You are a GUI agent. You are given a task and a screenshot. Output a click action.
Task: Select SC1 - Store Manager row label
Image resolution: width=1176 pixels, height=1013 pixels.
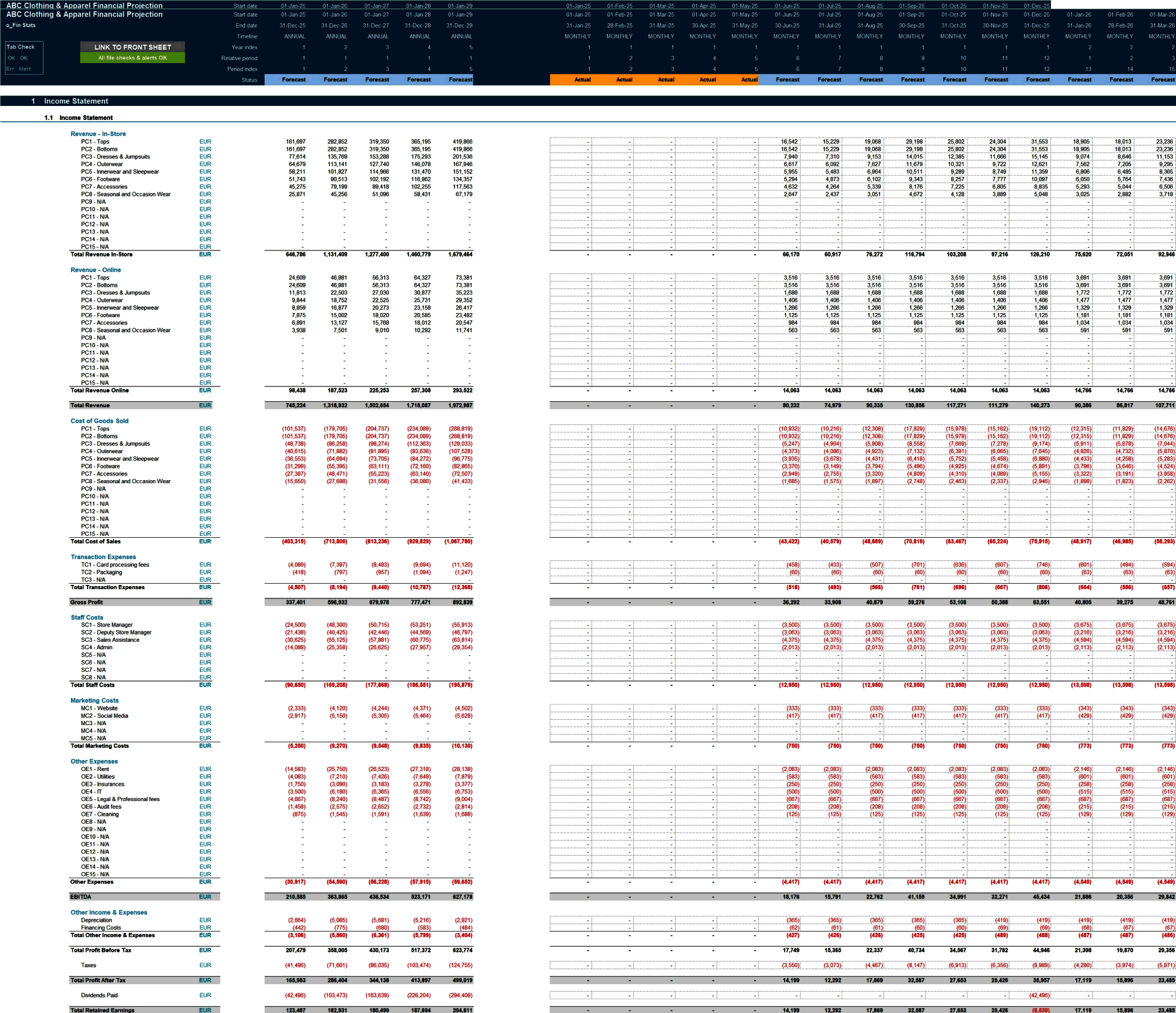(107, 625)
